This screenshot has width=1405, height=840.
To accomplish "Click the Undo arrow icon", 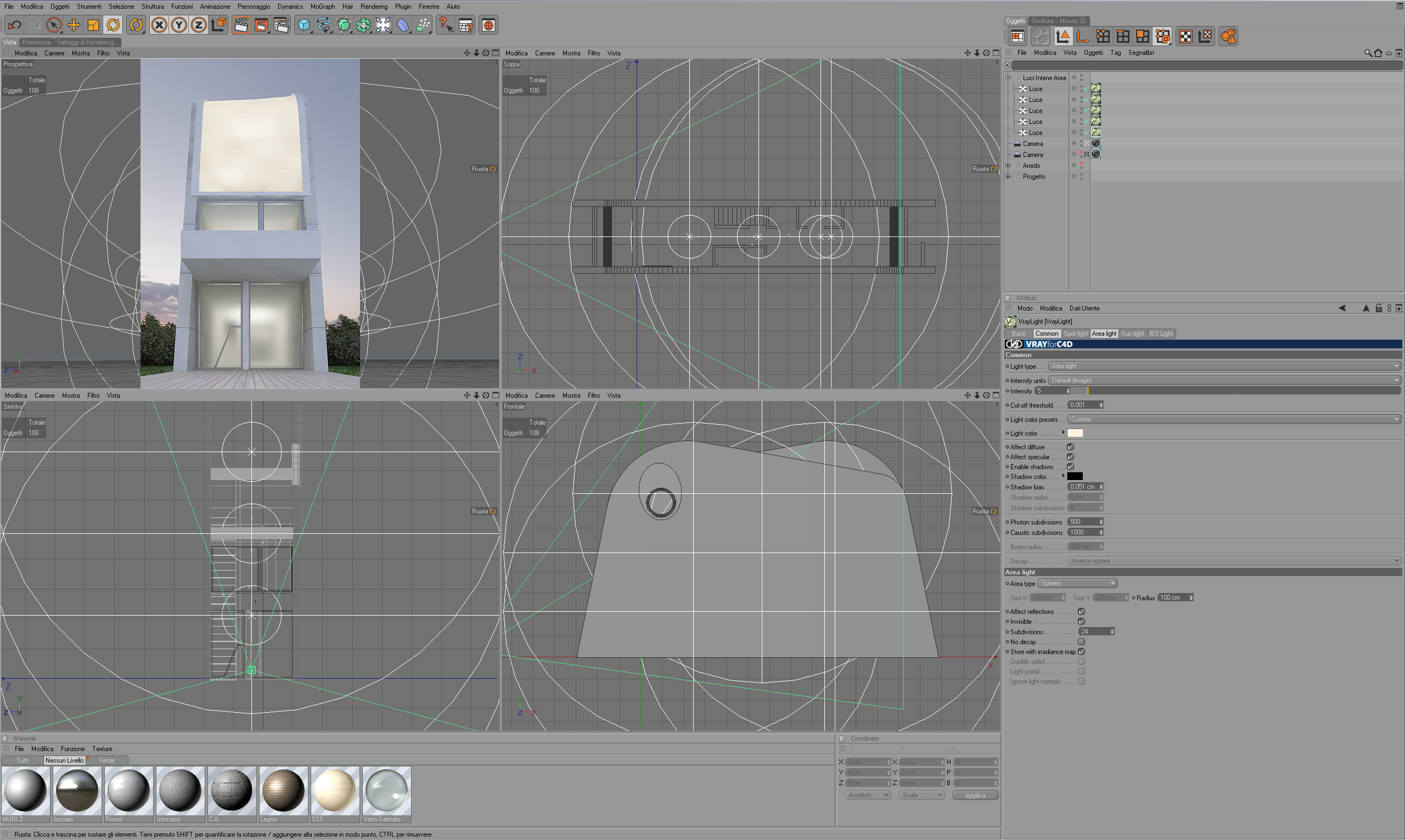I will 15,25.
